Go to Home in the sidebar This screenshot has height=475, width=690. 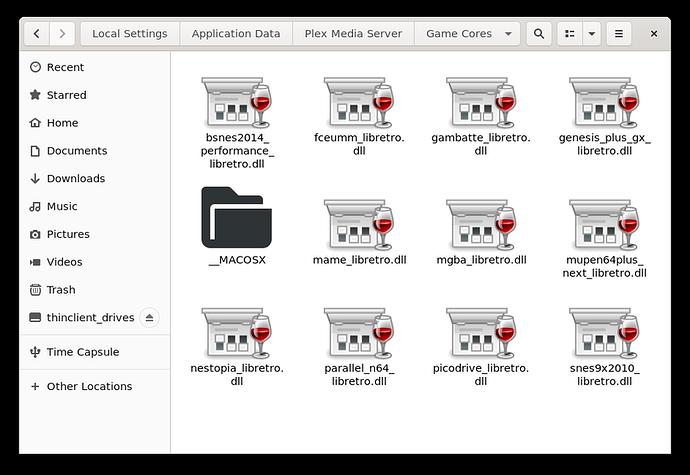click(x=95, y=123)
